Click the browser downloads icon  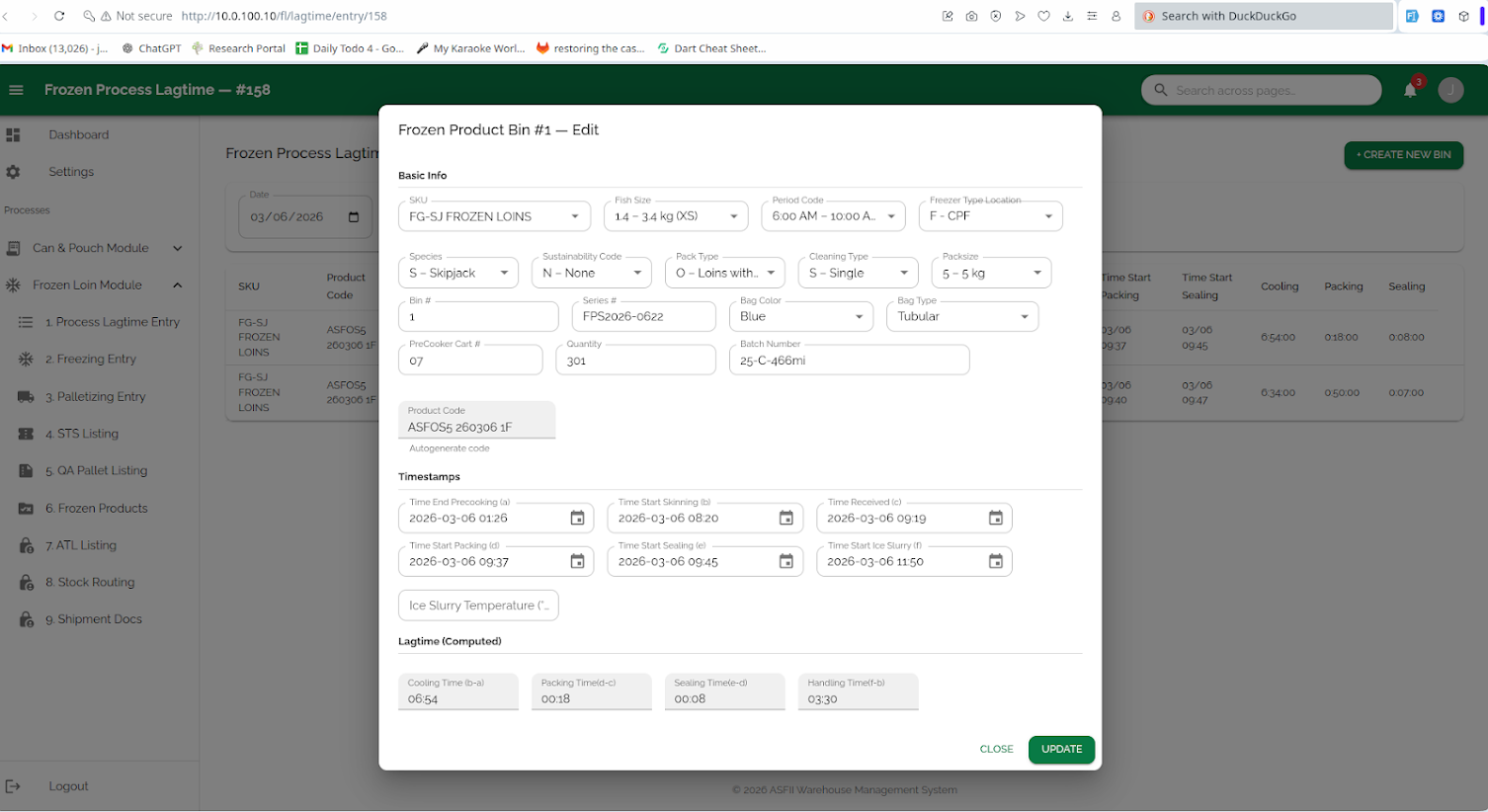pos(1068,16)
